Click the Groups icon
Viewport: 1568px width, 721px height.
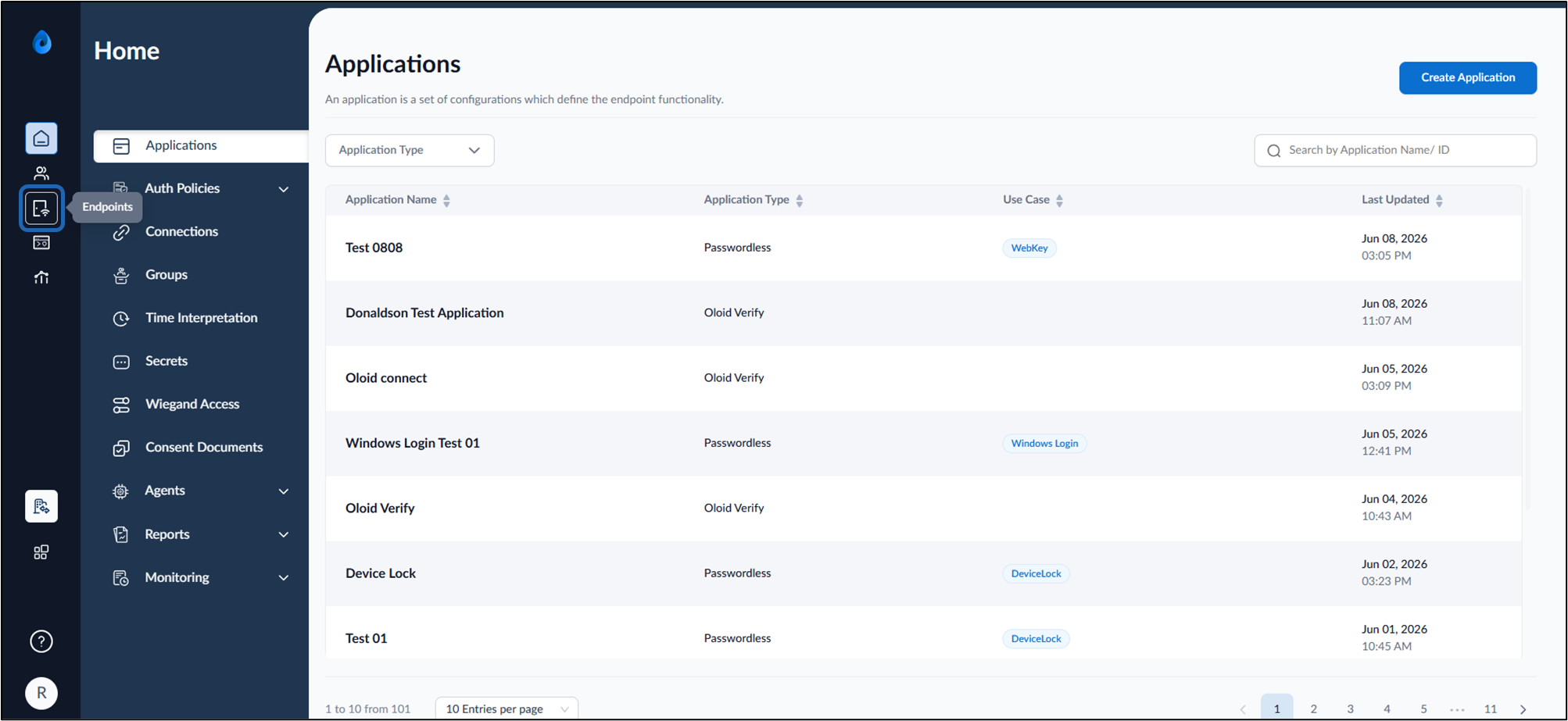pos(121,275)
